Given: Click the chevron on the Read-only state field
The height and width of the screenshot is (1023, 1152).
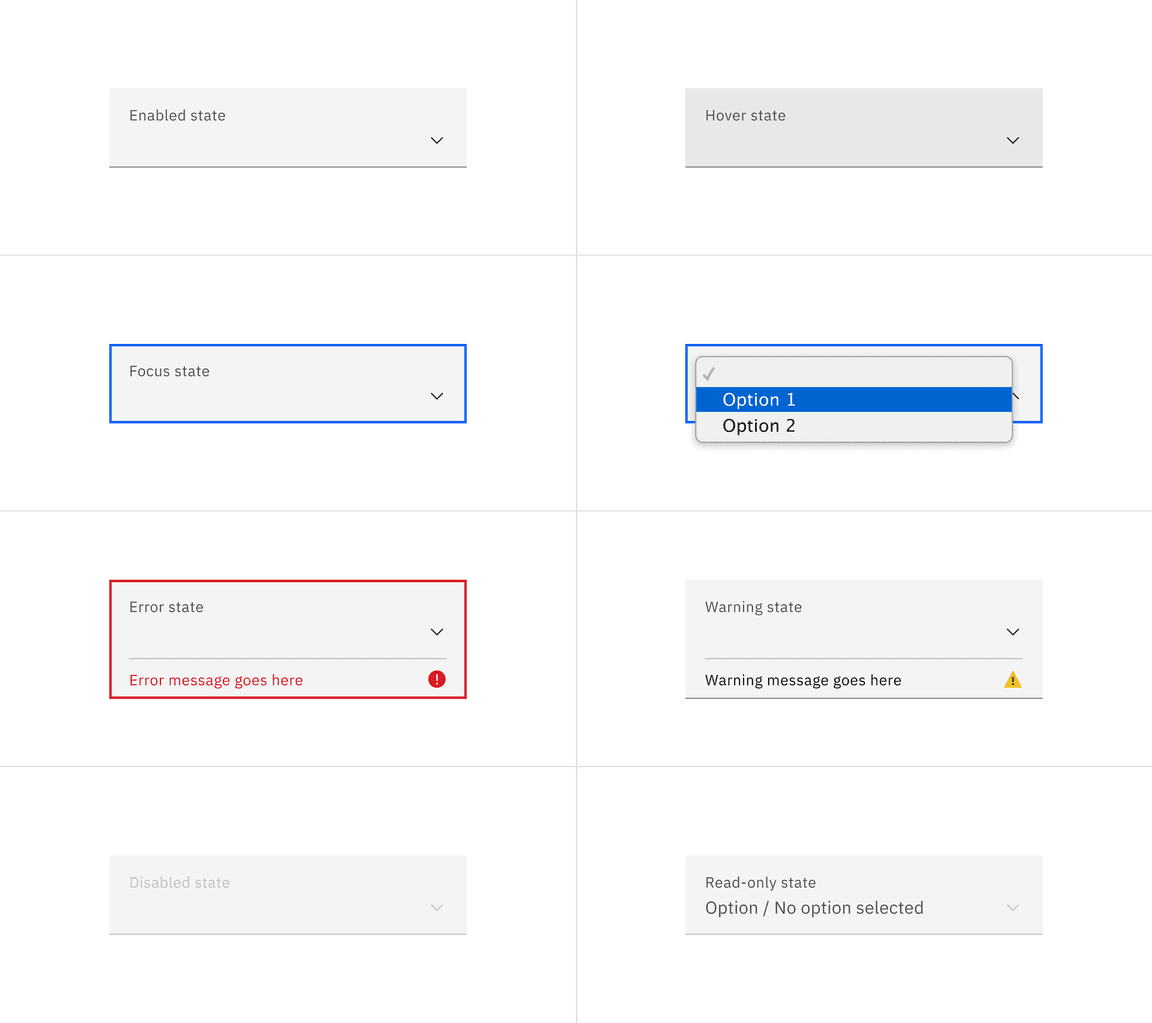Looking at the screenshot, I should 1012,908.
